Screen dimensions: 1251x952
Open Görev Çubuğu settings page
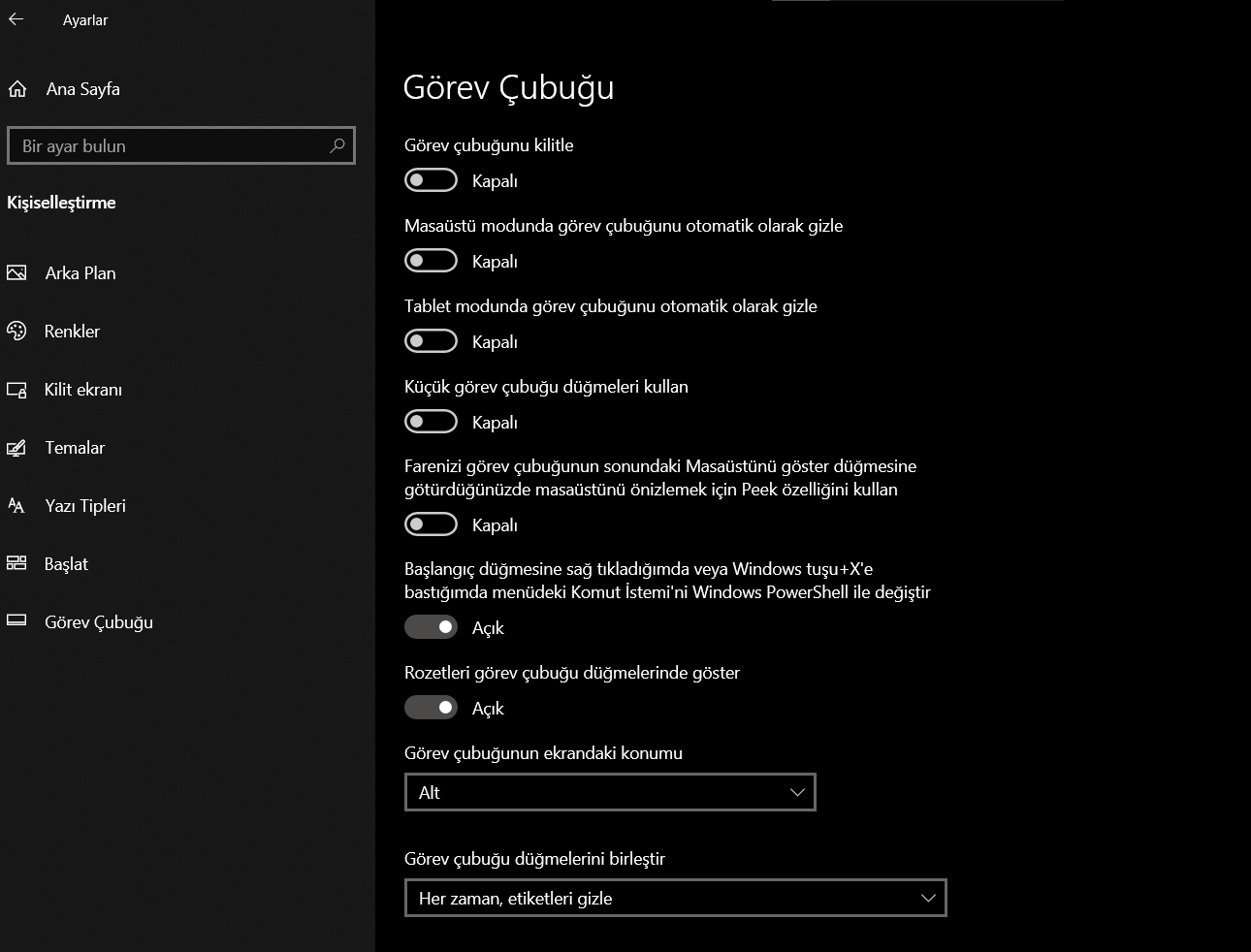coord(98,621)
